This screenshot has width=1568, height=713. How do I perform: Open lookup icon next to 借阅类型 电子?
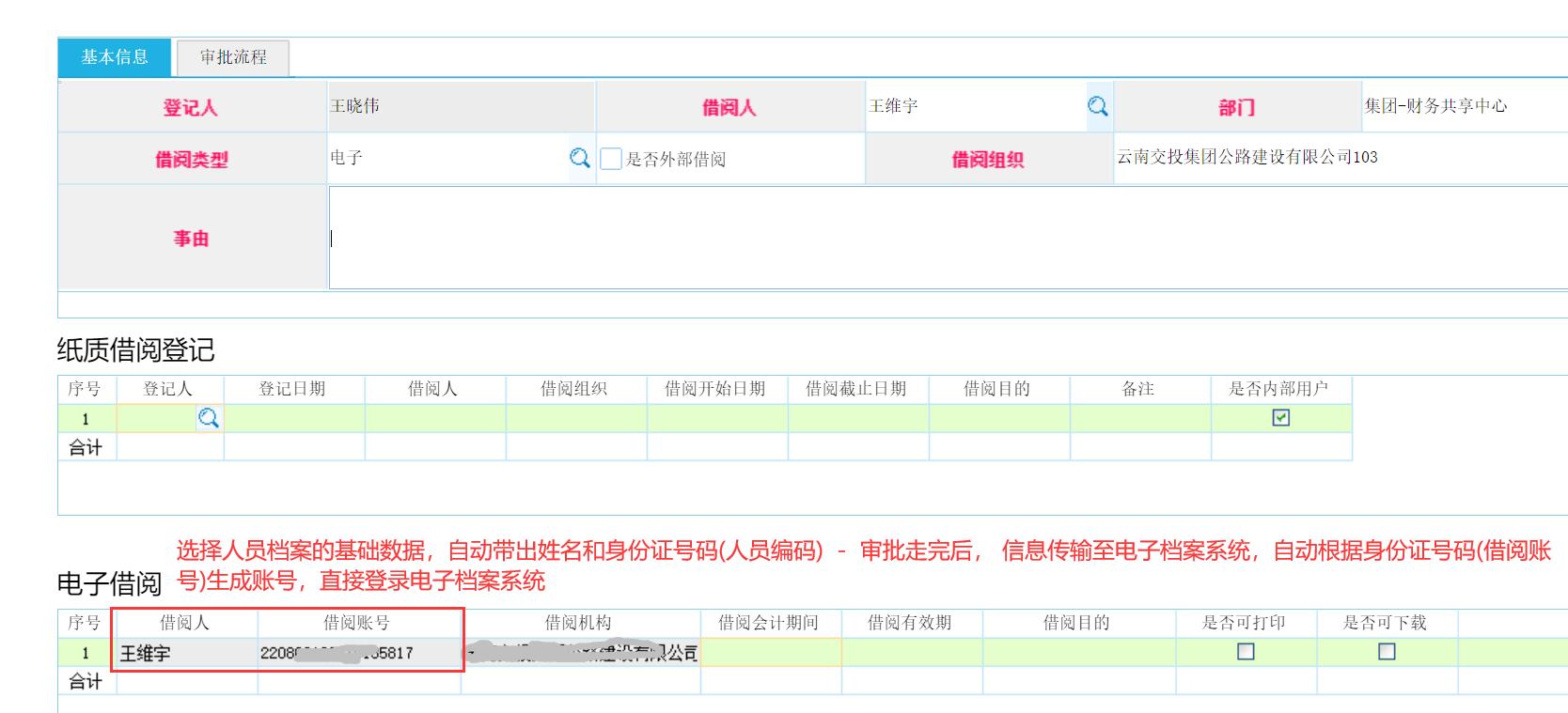tap(580, 158)
